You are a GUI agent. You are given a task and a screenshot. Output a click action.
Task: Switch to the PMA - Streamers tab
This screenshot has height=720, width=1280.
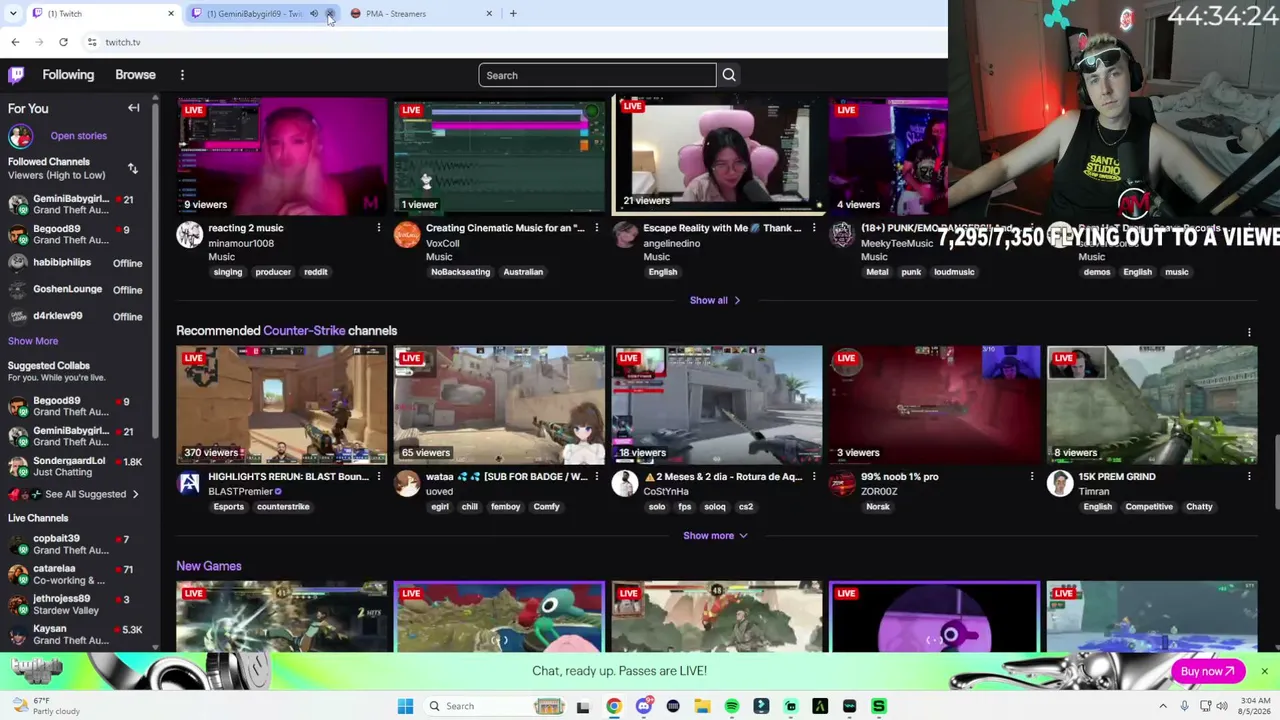[420, 14]
